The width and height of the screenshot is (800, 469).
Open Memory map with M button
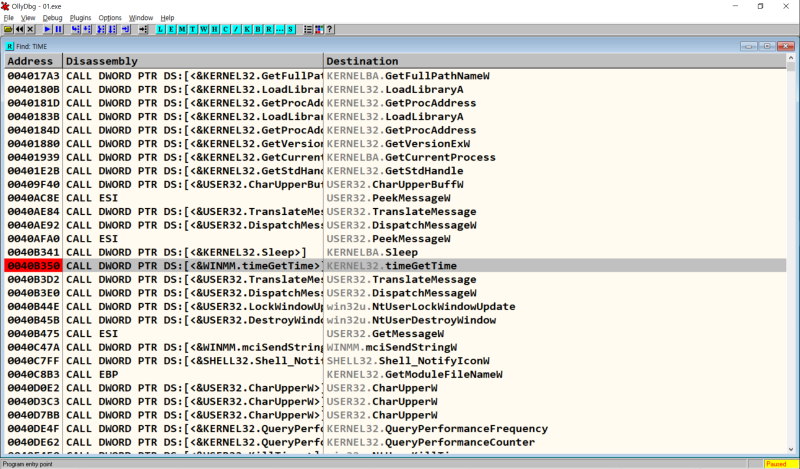[x=183, y=30]
